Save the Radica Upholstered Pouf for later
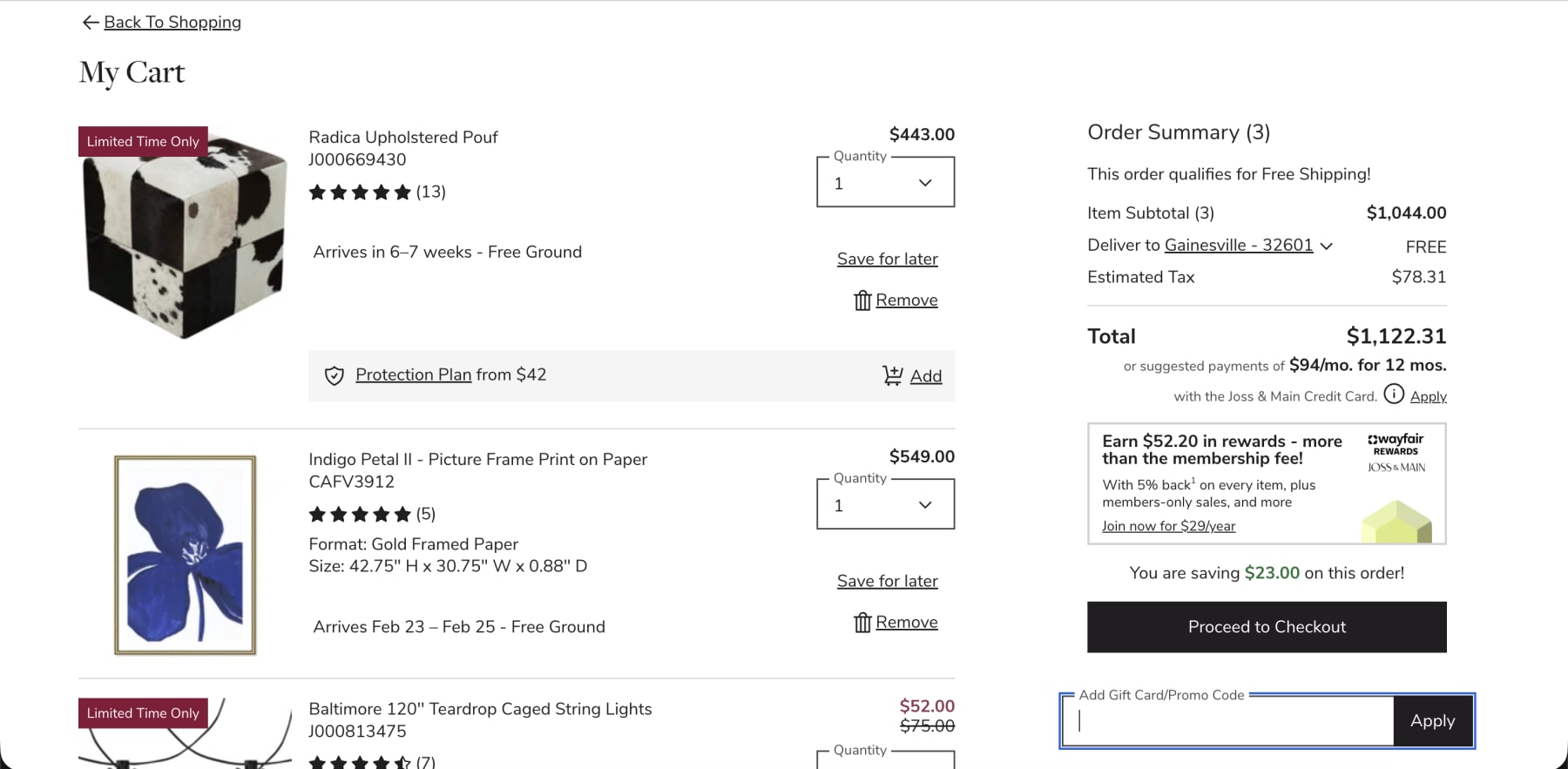1568x769 pixels. (x=887, y=260)
